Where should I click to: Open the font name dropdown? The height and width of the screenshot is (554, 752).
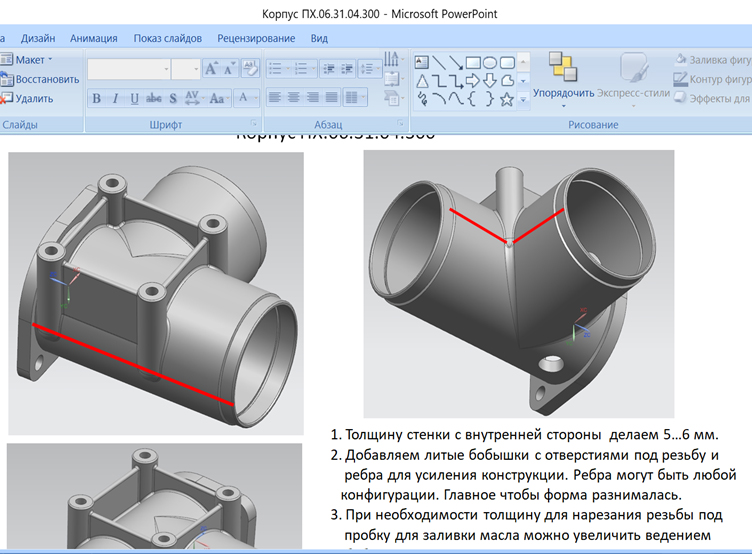click(164, 69)
